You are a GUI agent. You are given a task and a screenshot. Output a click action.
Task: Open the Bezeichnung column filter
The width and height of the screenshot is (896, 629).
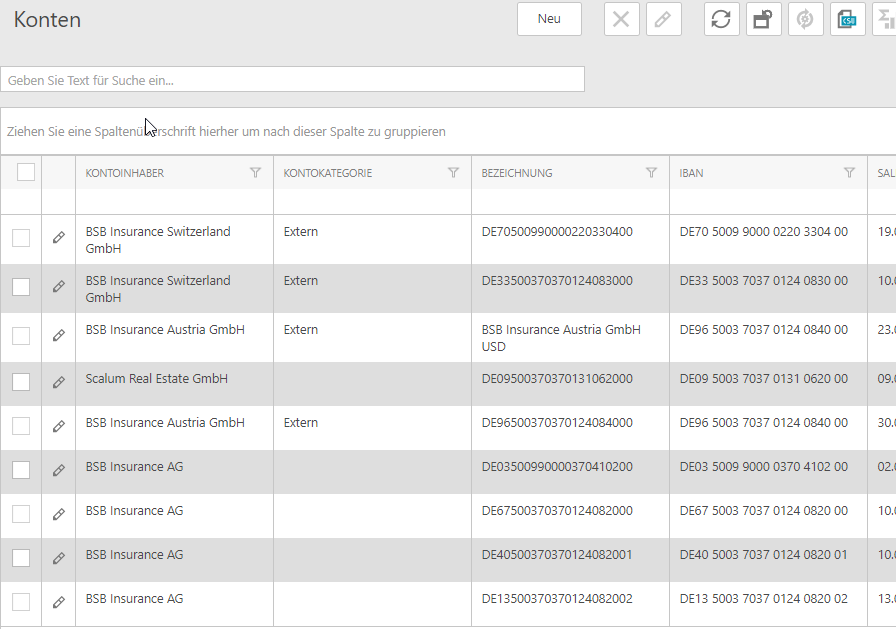651,173
